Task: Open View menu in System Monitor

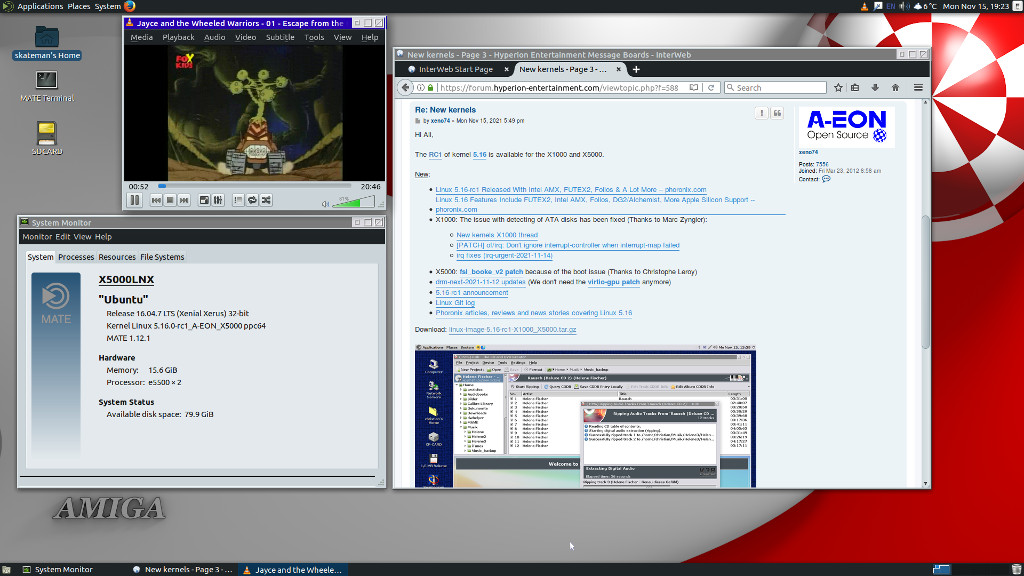Action: tap(82, 237)
